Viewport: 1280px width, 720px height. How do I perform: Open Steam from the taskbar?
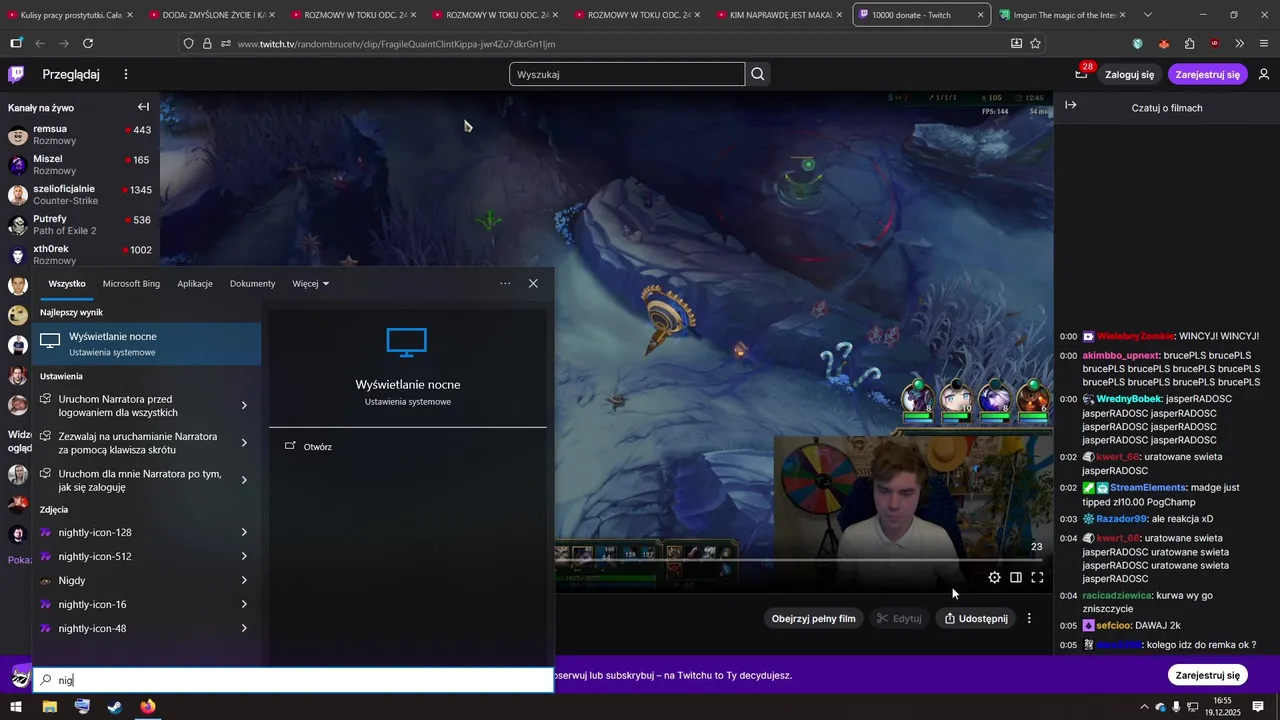[115, 707]
